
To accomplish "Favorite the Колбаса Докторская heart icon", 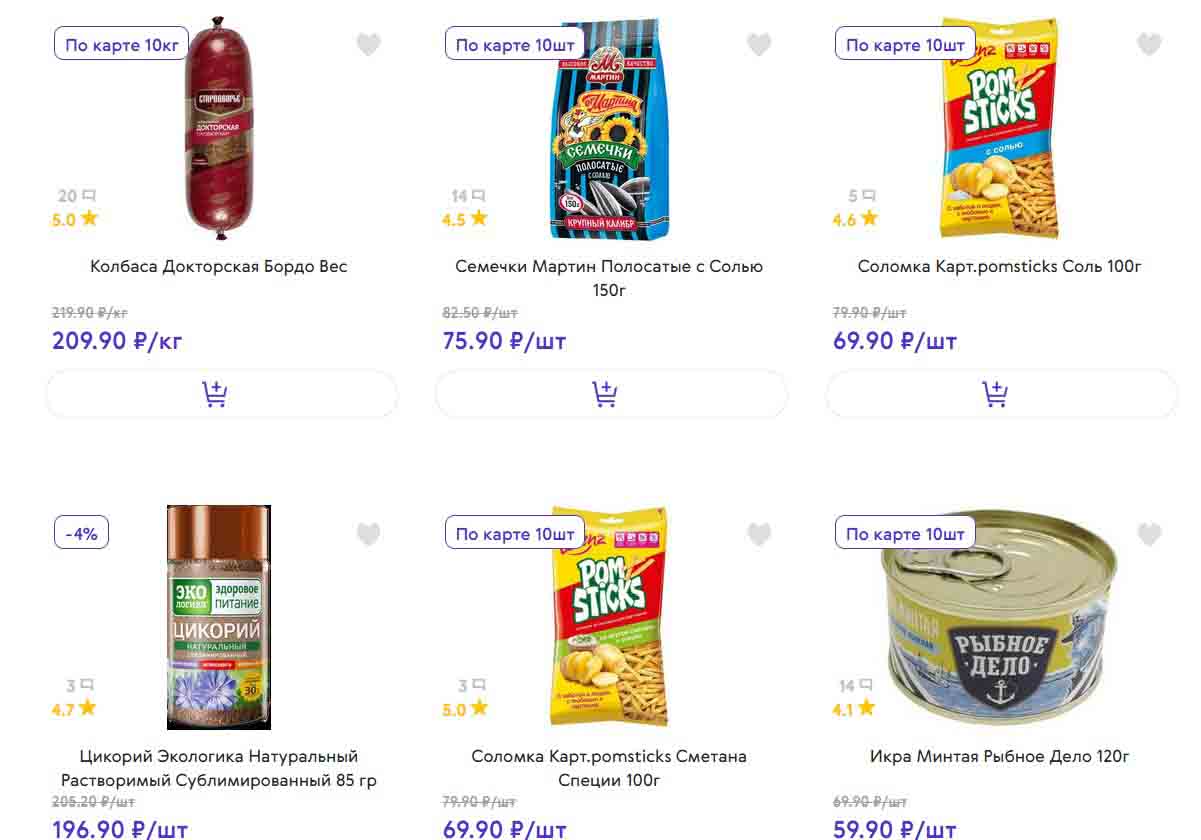I will coord(369,45).
